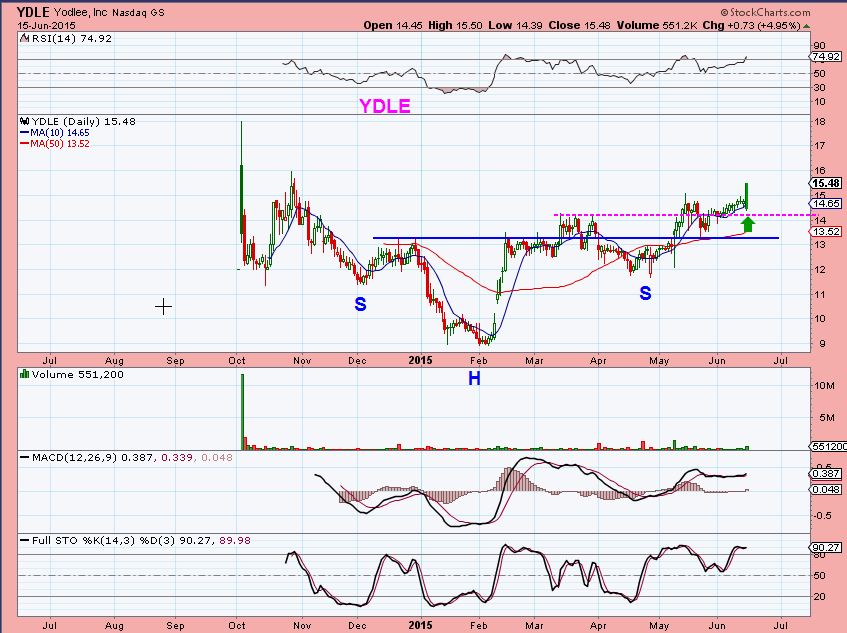Click the 0.387 MACD value tag on right axis
847x633 pixels.
pyautogui.click(x=826, y=474)
